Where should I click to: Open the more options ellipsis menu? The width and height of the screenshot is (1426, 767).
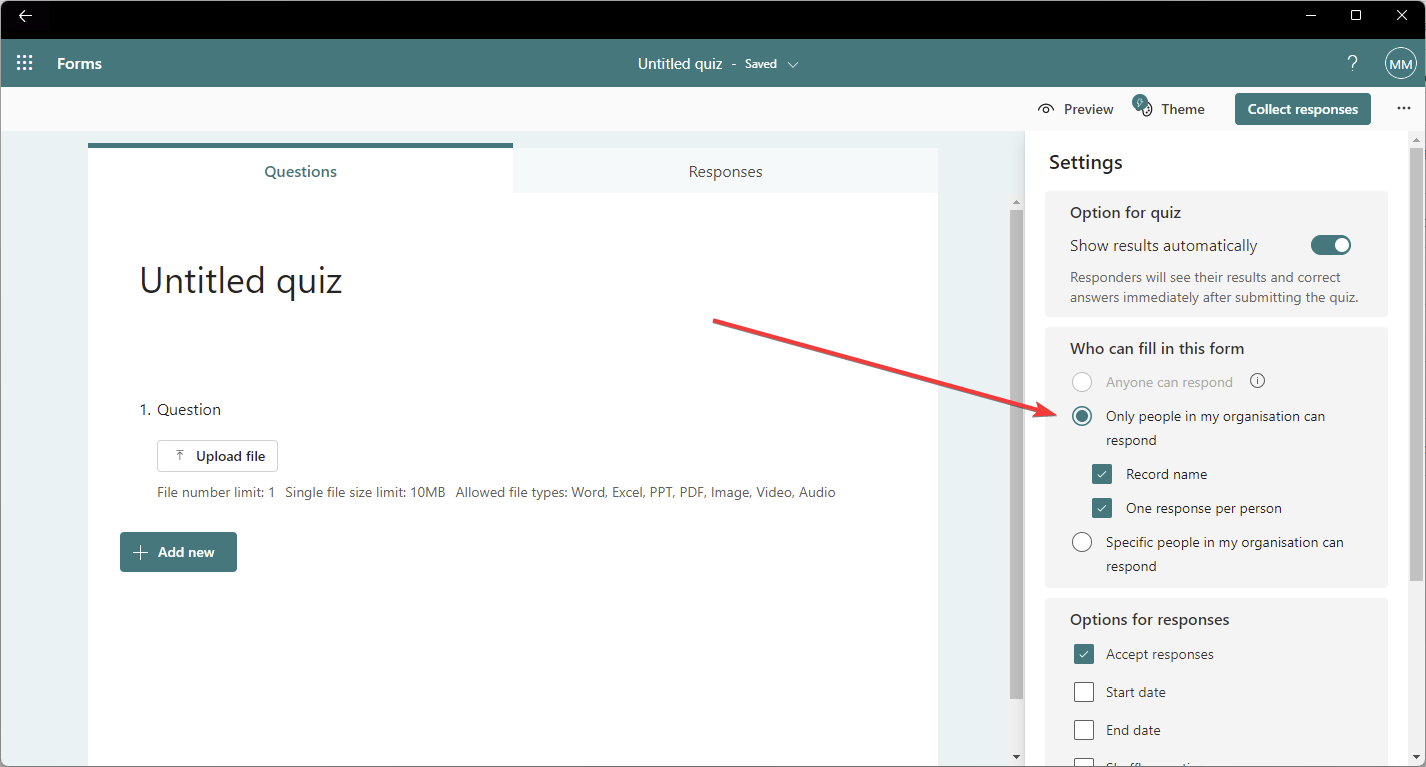pyautogui.click(x=1404, y=109)
